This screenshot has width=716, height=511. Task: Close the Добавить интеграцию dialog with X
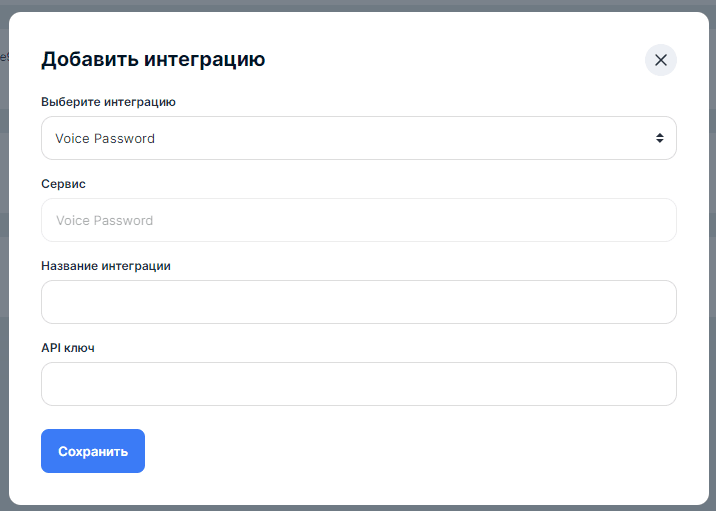click(x=660, y=60)
